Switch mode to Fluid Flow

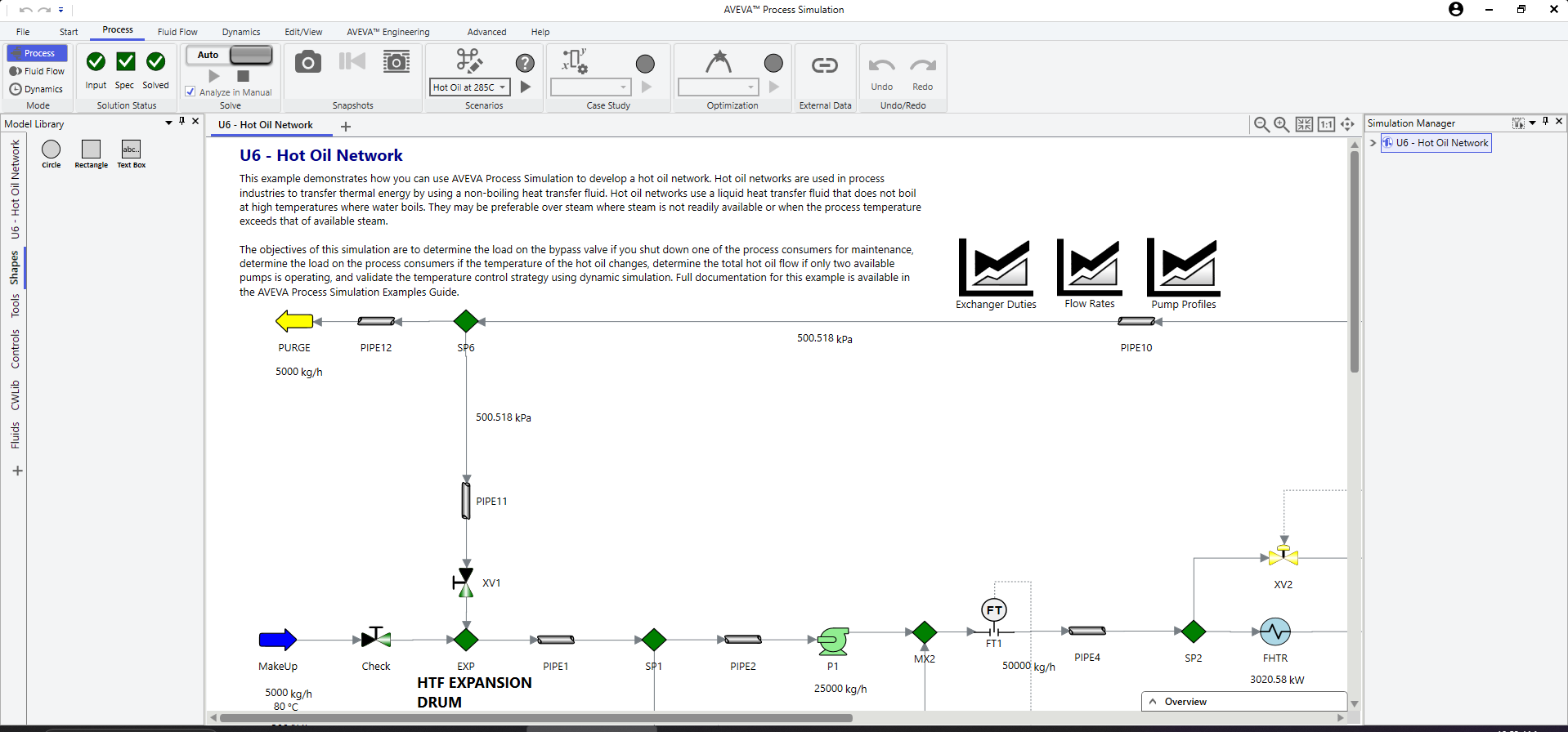[38, 71]
